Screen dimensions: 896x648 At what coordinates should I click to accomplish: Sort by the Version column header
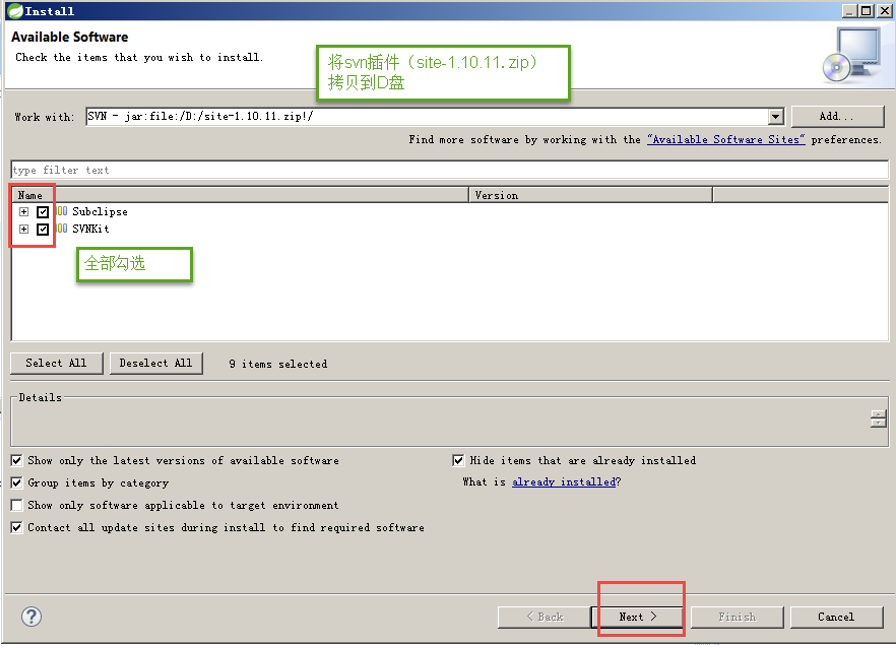click(x=591, y=195)
